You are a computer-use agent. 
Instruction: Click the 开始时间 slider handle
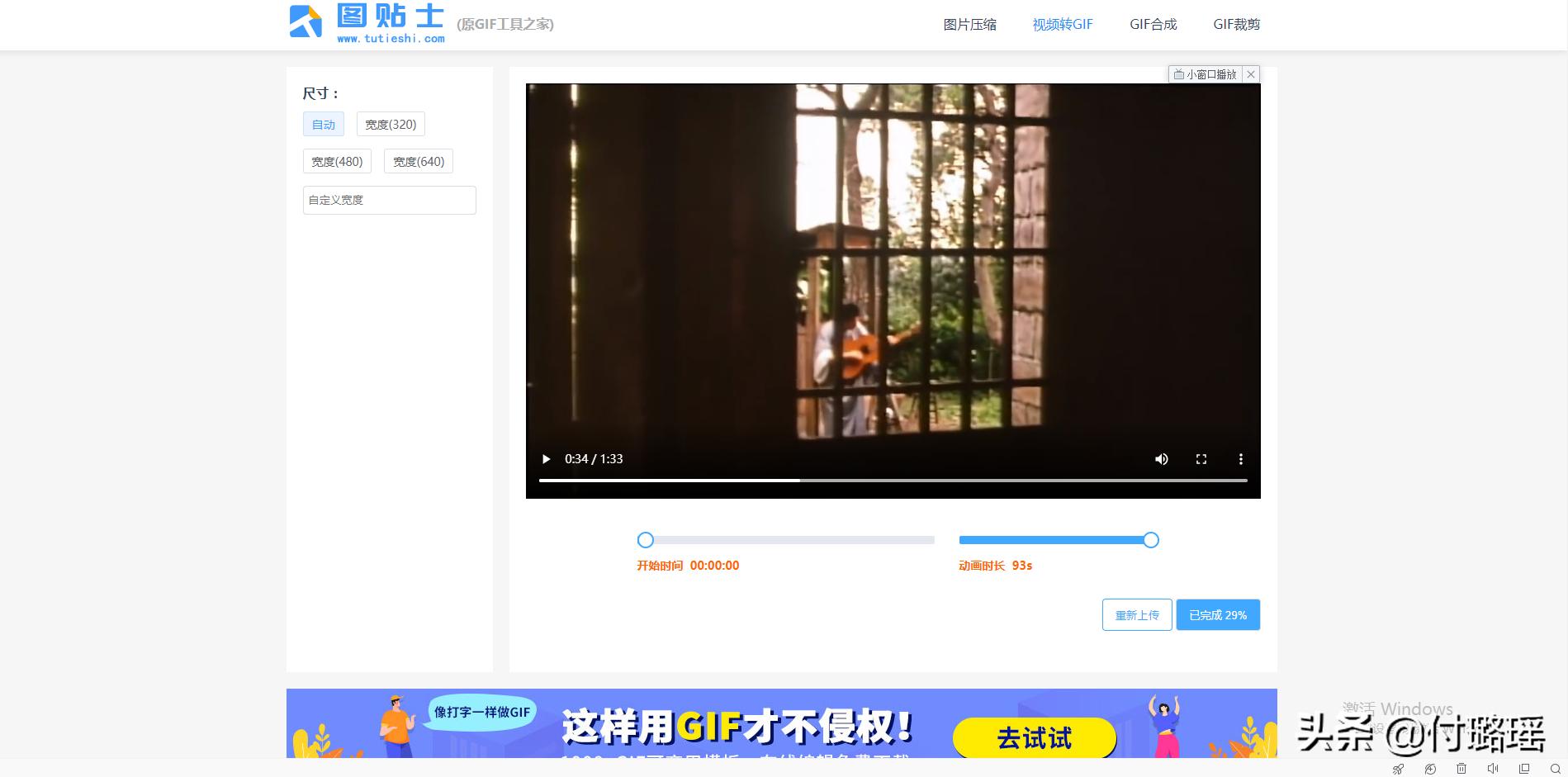645,539
